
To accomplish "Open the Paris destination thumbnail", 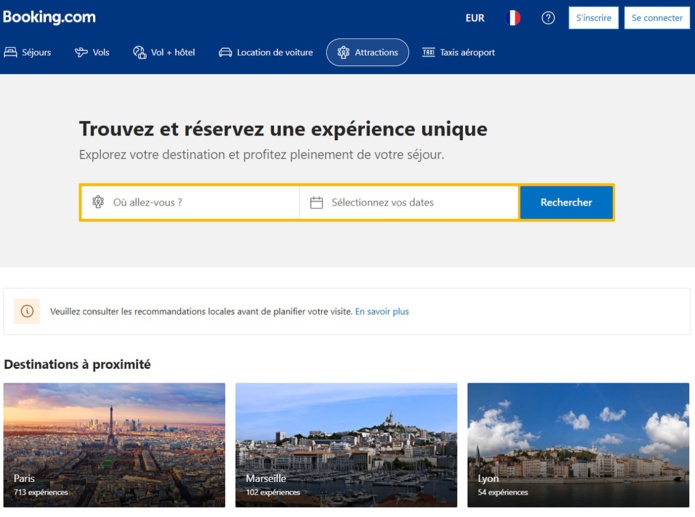I will [x=114, y=444].
